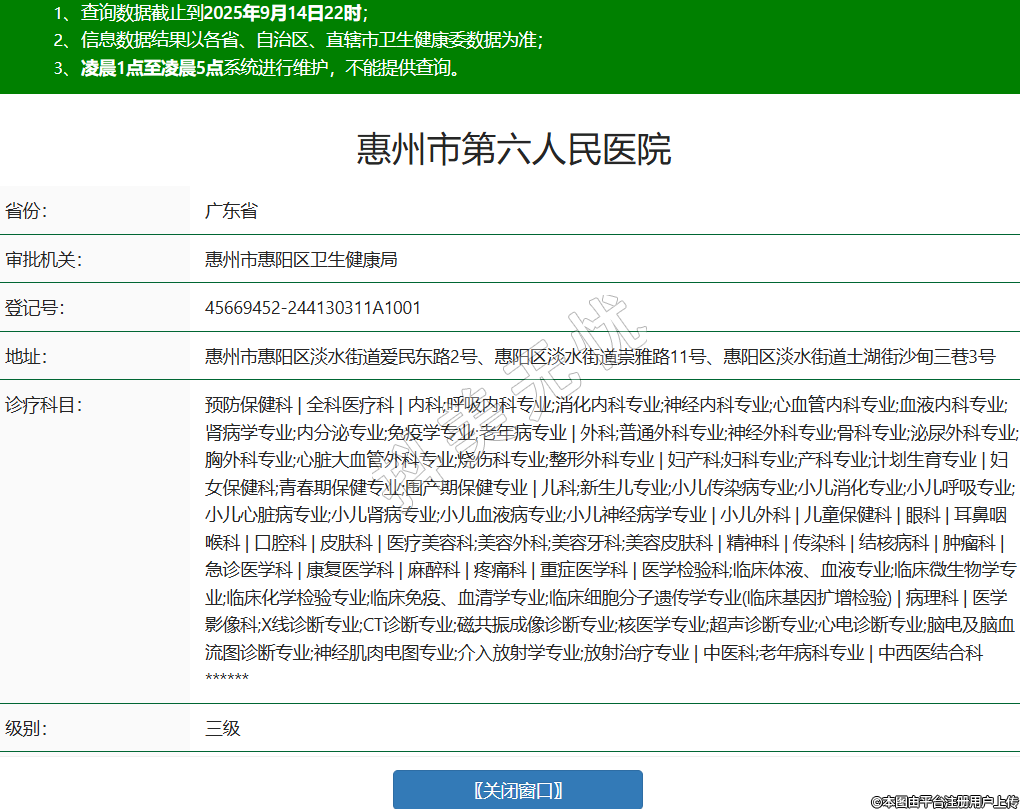
Task: Select the 诊疗科目 row label
Action: pyautogui.click(x=43, y=405)
